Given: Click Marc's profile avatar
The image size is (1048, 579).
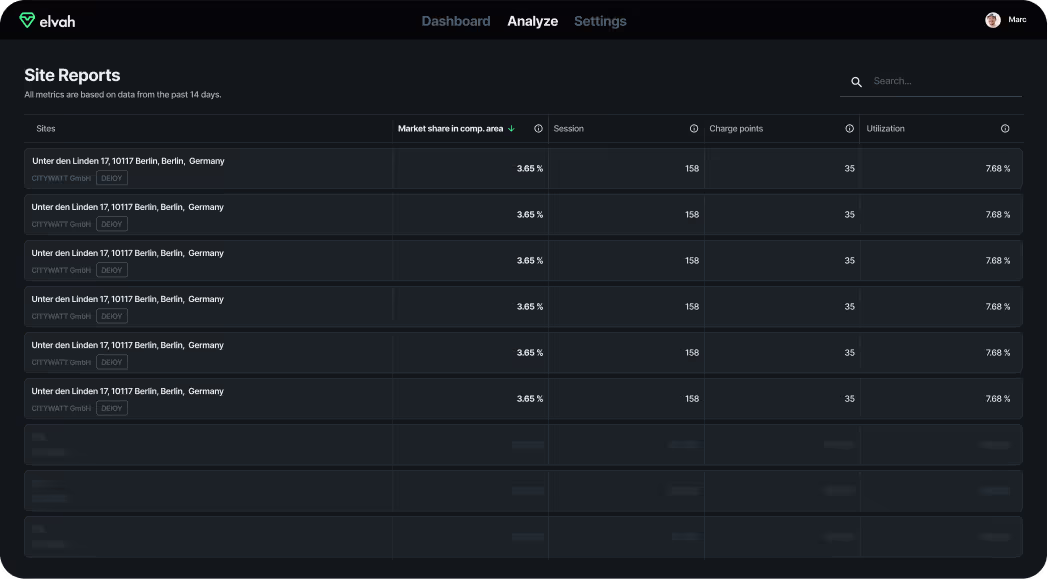Looking at the screenshot, I should tap(992, 19).
